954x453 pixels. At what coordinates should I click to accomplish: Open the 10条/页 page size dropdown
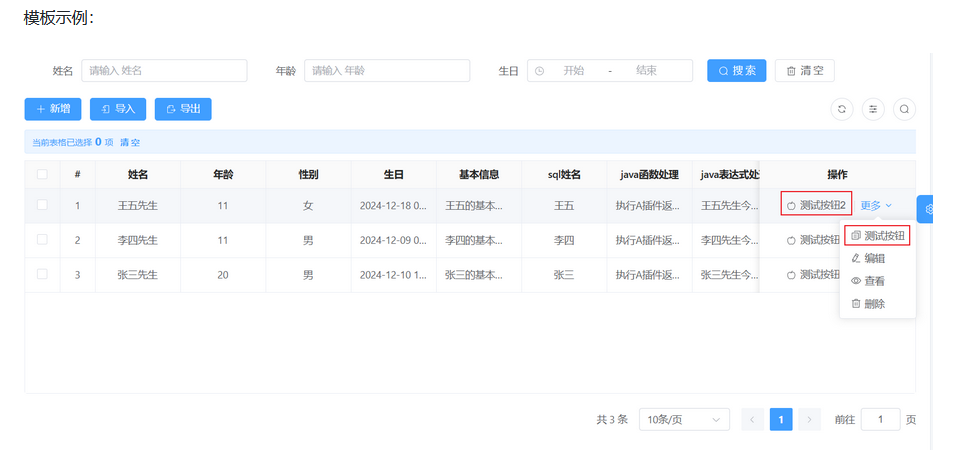pyautogui.click(x=684, y=420)
